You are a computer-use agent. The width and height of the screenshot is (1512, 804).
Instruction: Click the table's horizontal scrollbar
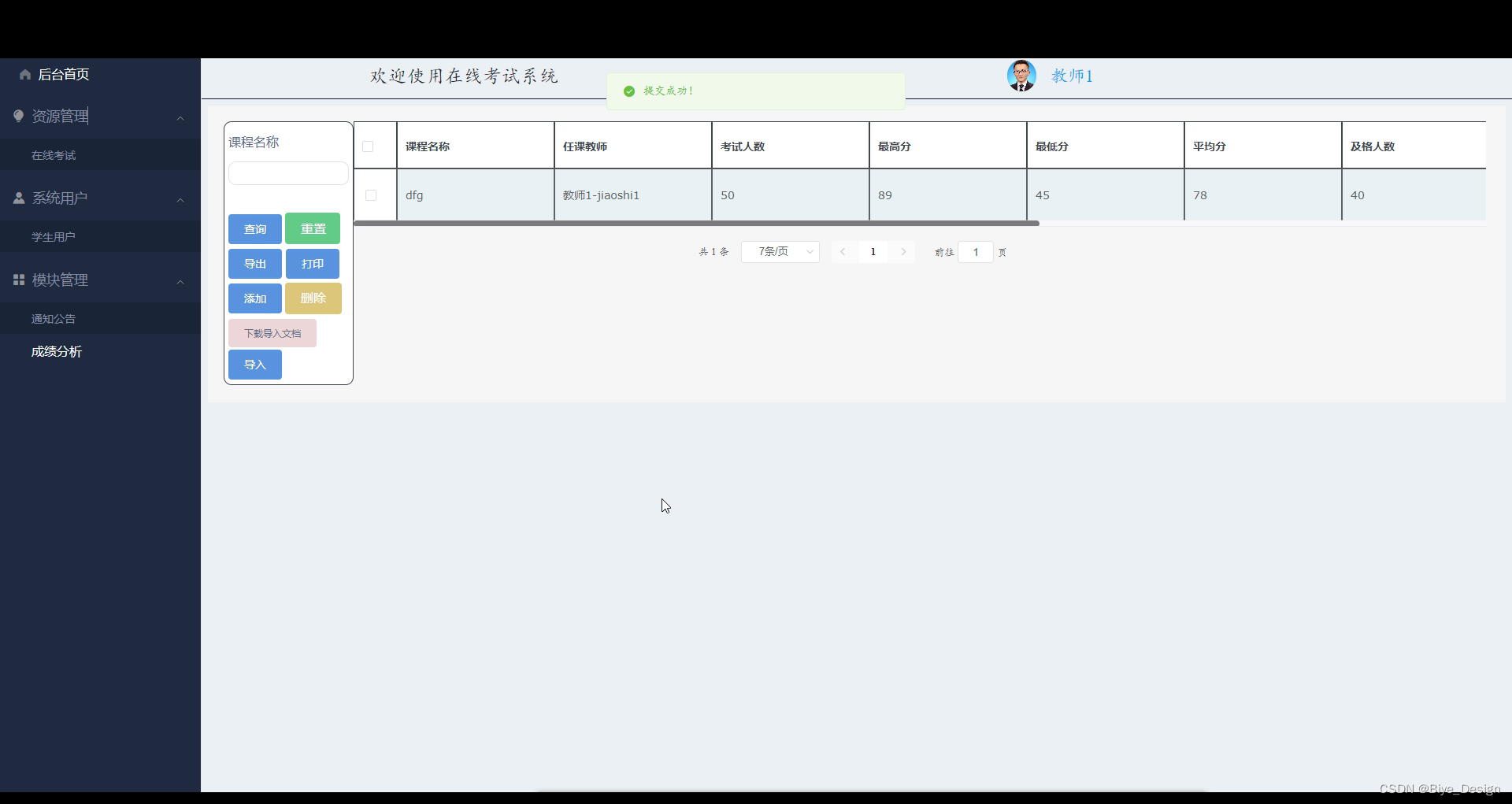click(696, 224)
